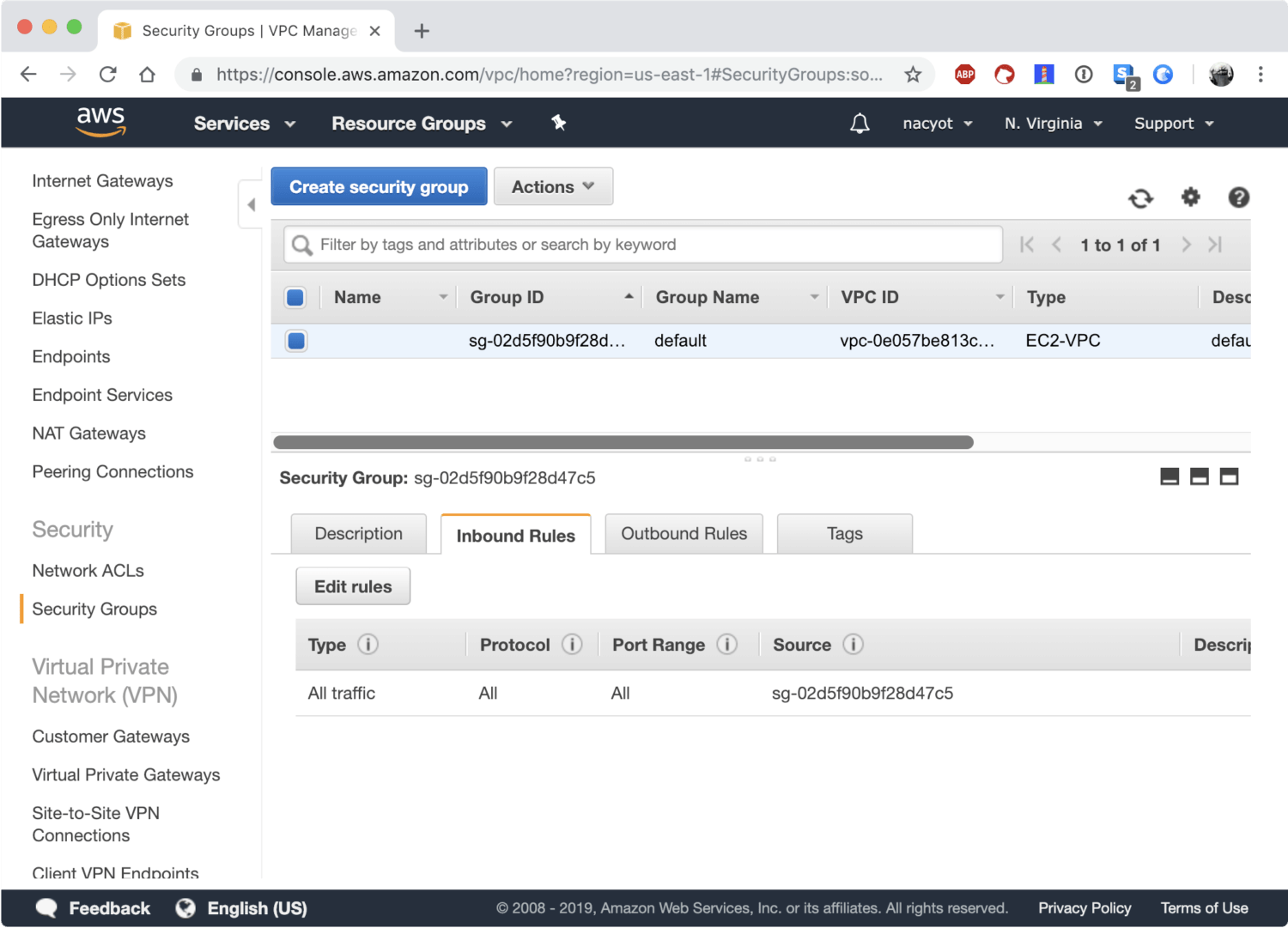
Task: Collapse the left navigation pane arrow
Action: (251, 204)
